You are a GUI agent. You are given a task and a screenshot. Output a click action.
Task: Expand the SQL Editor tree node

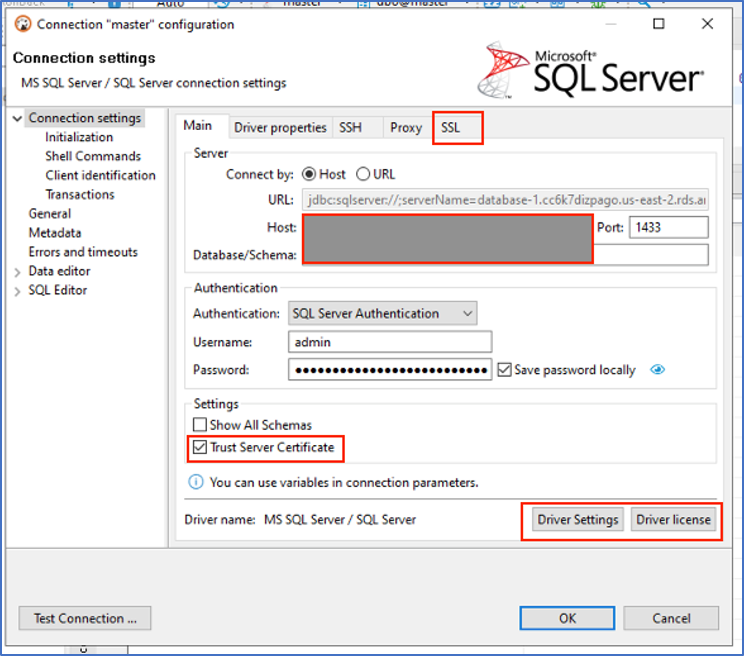coord(18,291)
